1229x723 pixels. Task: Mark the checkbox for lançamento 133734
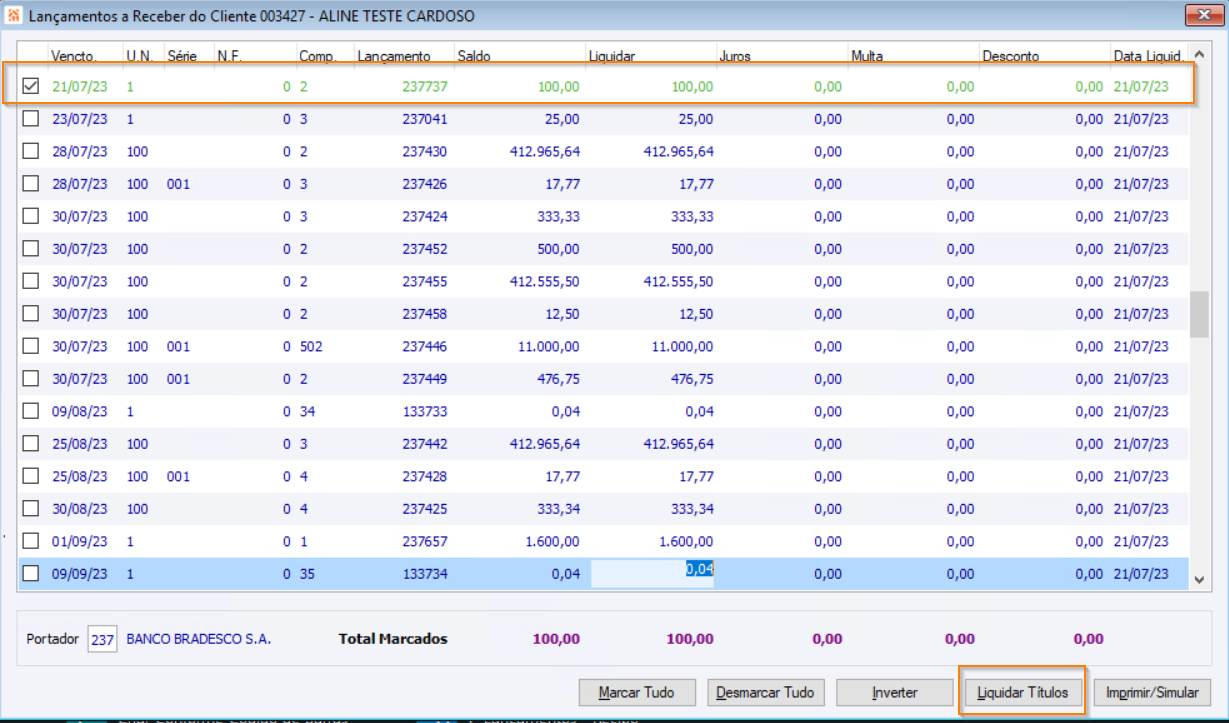[x=31, y=573]
